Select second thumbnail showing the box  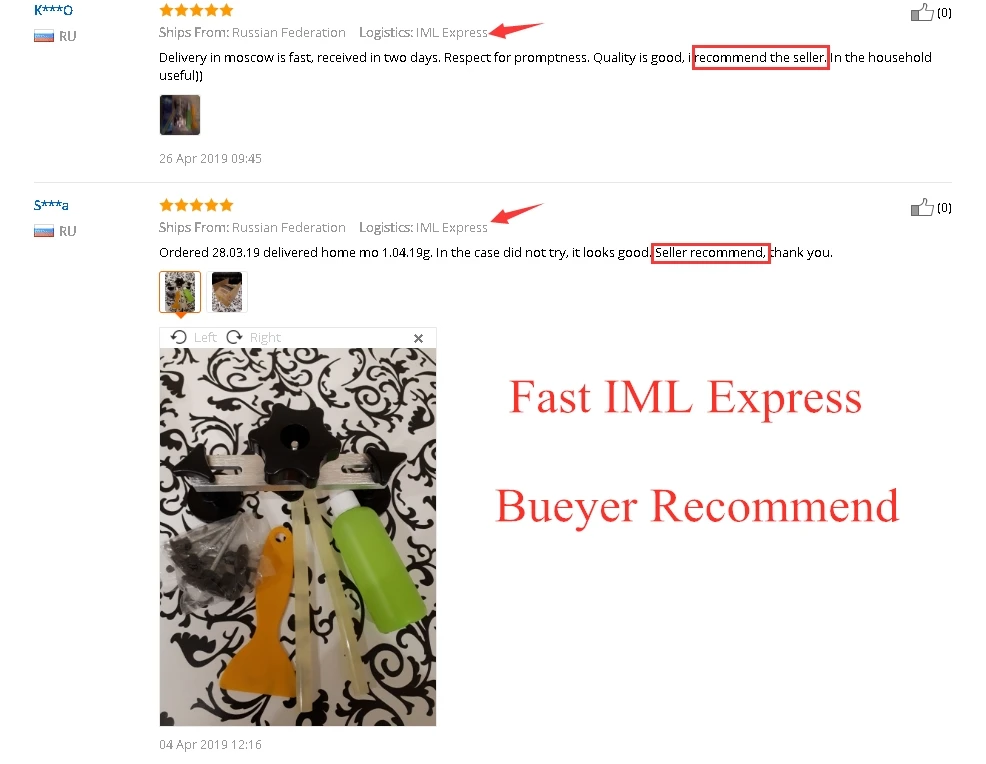[227, 291]
